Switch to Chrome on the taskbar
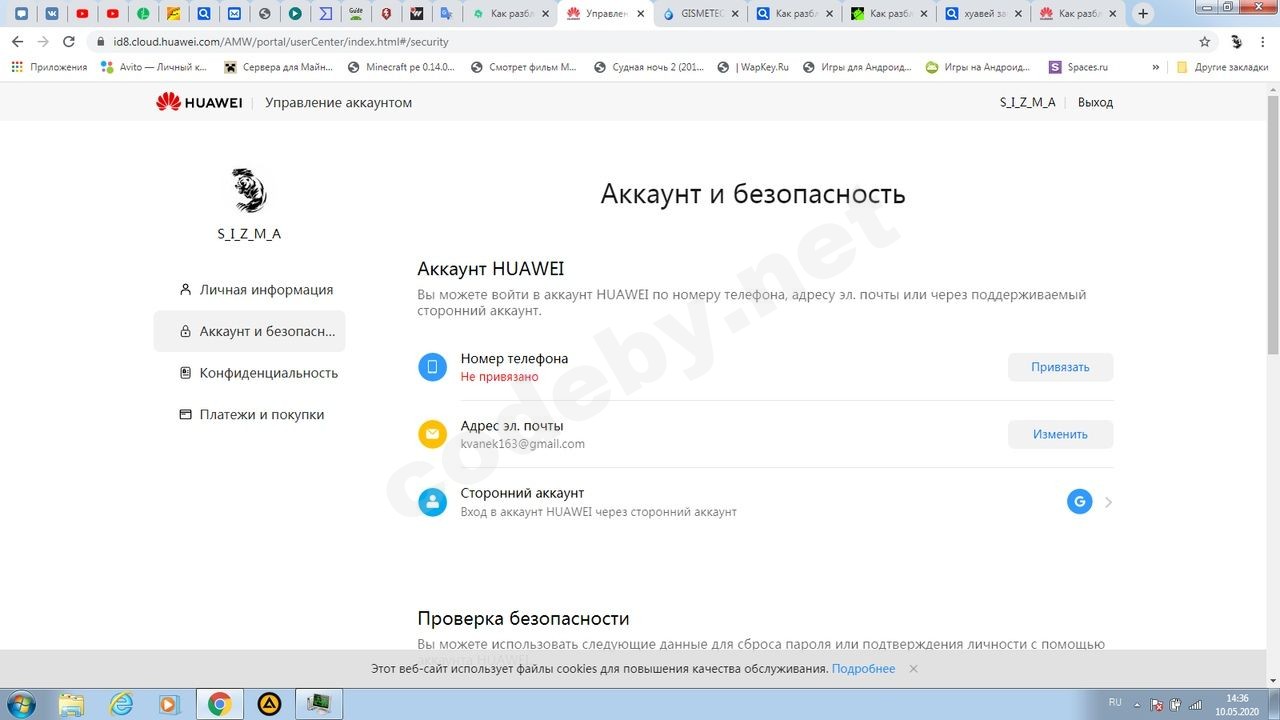The image size is (1280, 720). click(x=219, y=704)
